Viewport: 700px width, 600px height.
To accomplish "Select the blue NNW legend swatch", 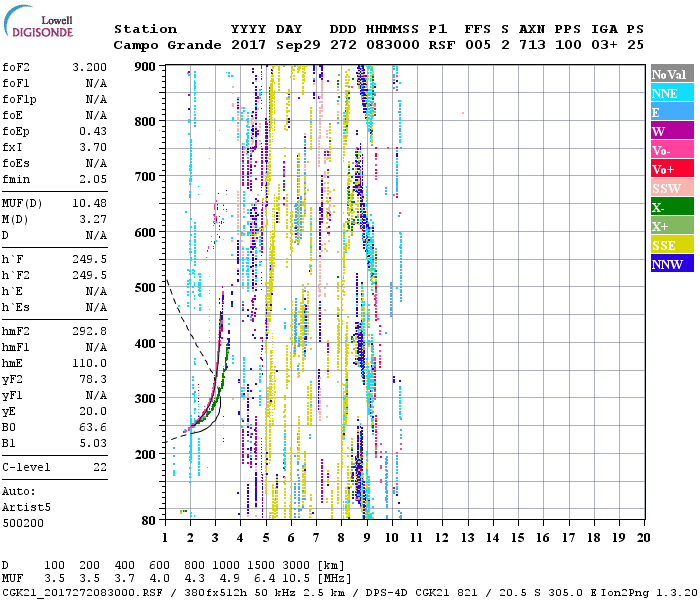I will [x=671, y=264].
